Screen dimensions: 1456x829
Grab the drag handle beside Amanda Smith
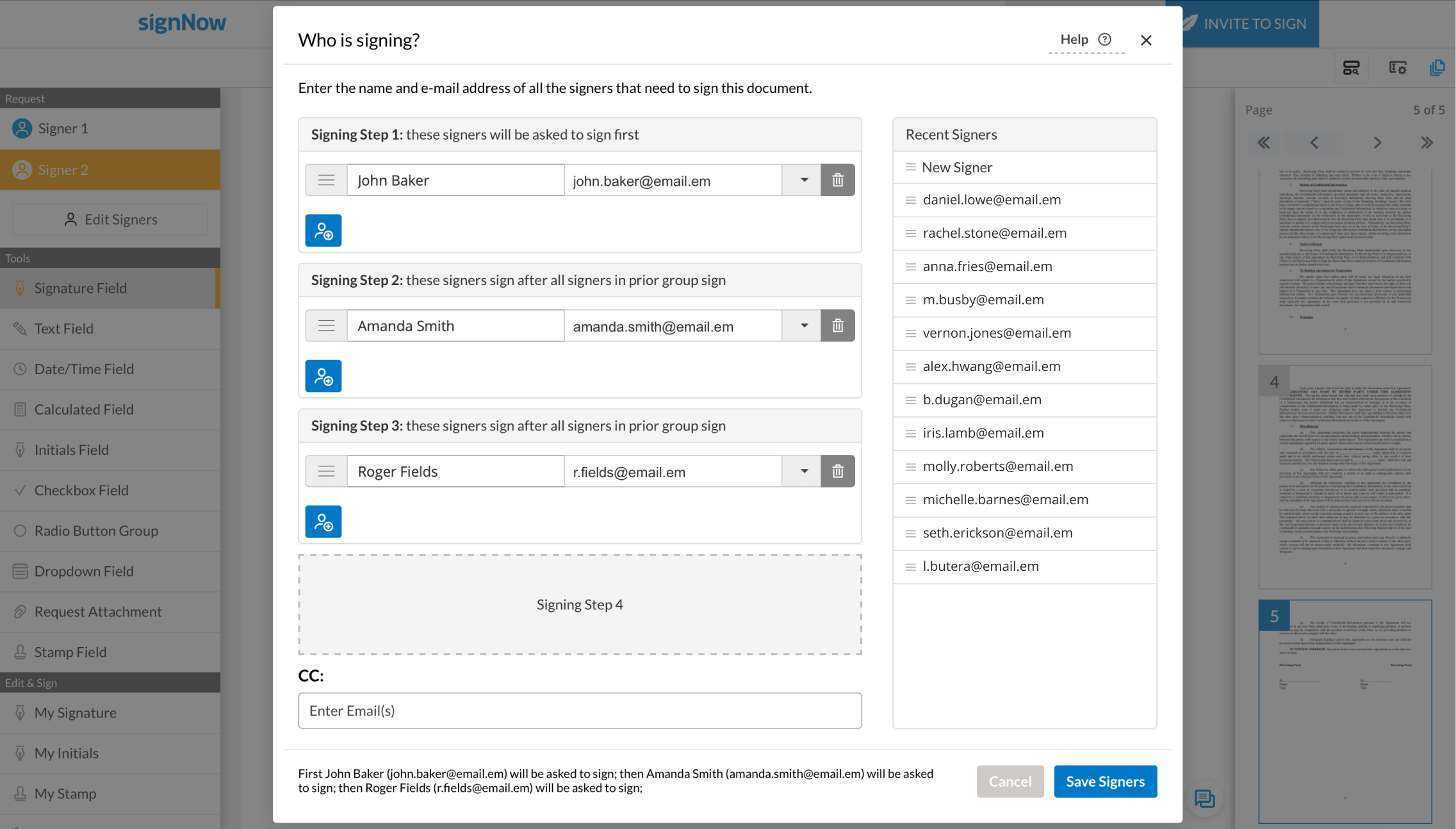327,326
